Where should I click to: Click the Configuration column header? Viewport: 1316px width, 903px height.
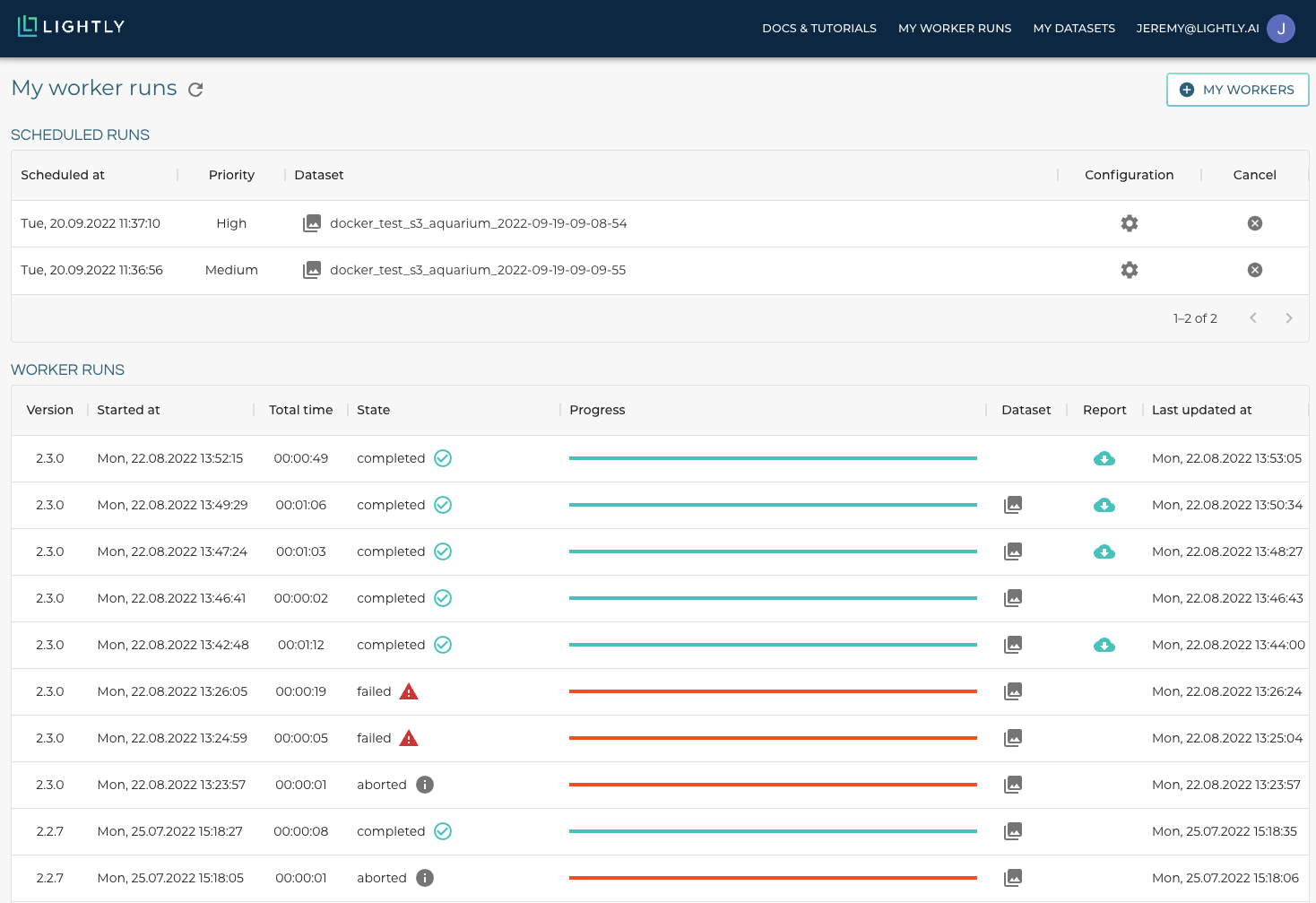[x=1130, y=175]
